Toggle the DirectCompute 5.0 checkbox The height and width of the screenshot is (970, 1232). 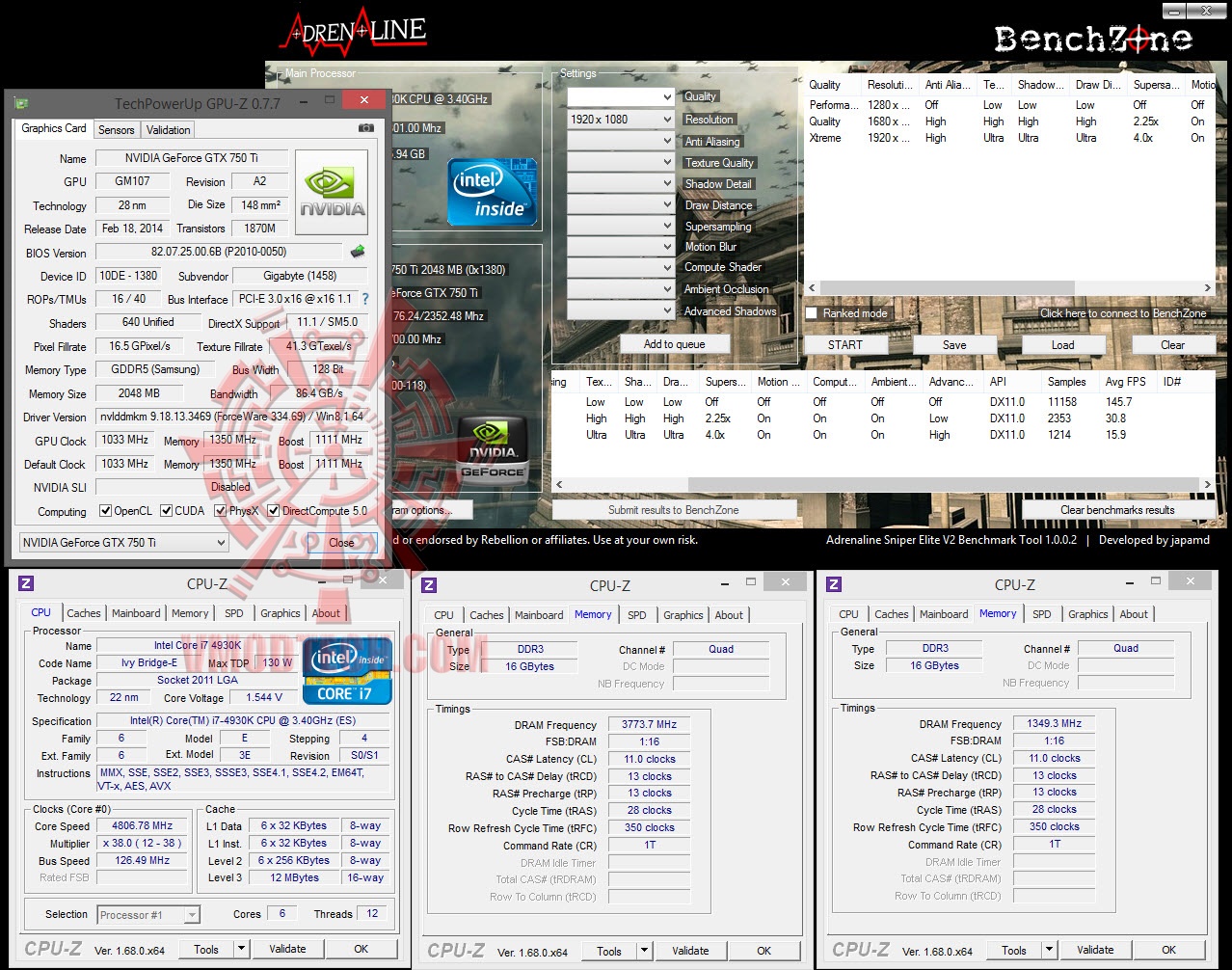pos(274,511)
